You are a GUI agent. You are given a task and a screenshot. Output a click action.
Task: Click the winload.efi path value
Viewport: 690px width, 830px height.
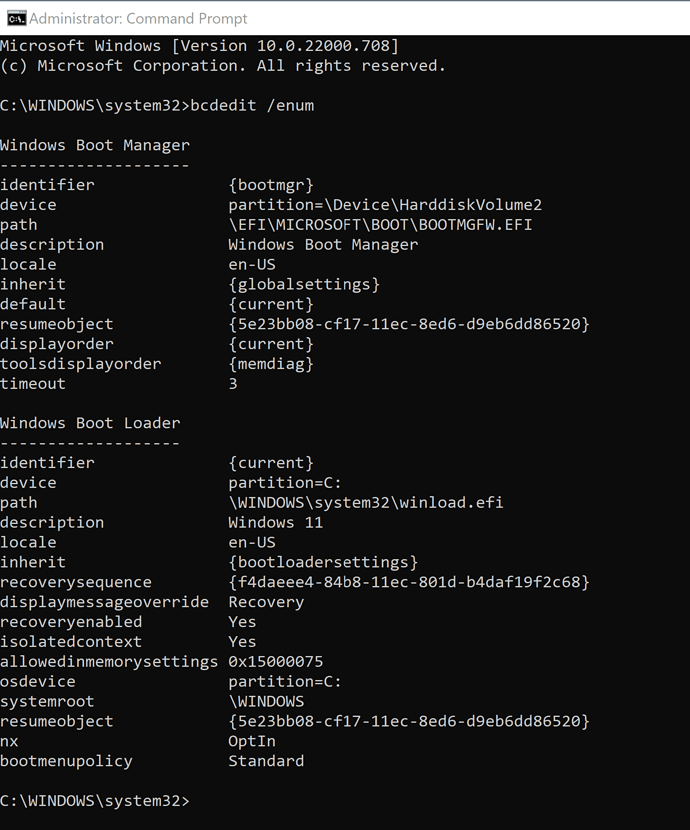[x=366, y=502]
